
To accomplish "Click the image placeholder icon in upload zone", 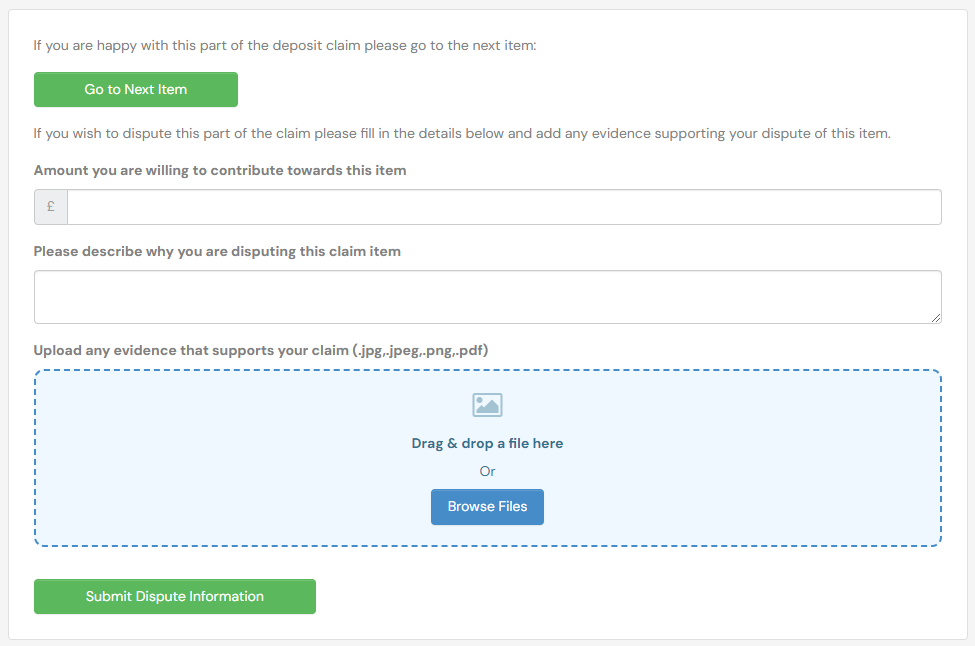I will click(487, 405).
